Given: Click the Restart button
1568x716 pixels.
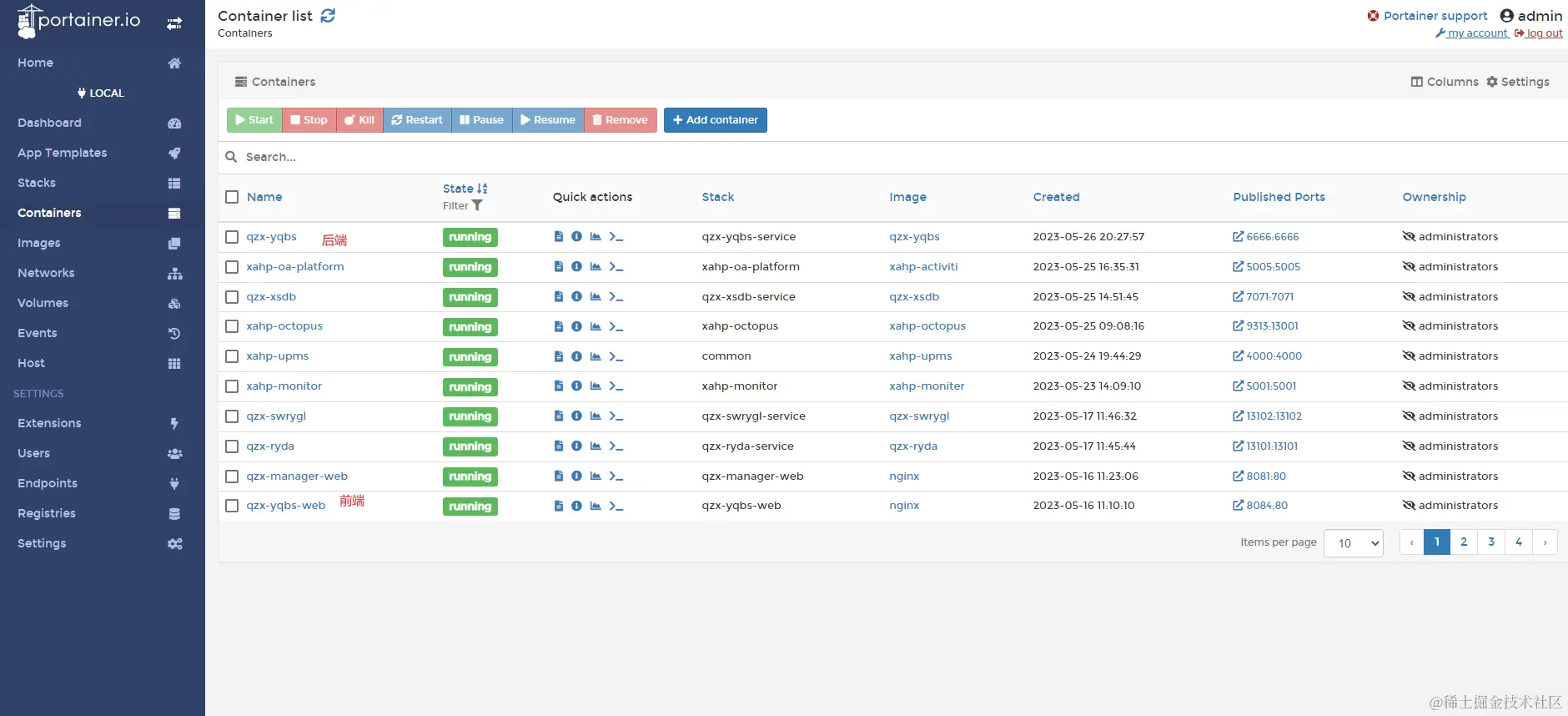Looking at the screenshot, I should [x=417, y=120].
